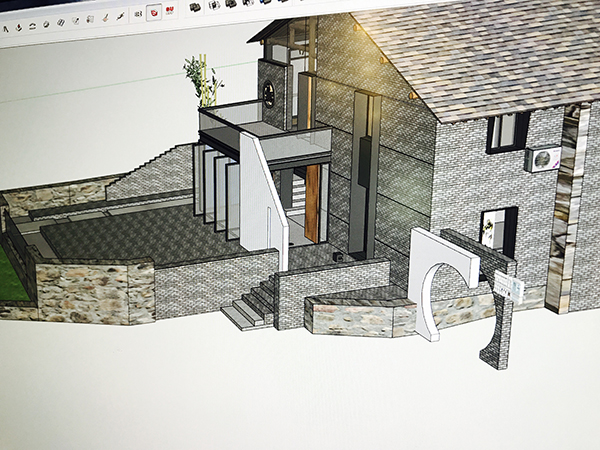The width and height of the screenshot is (600, 450).
Task: Select the air conditioner unit on the wall
Action: [542, 159]
